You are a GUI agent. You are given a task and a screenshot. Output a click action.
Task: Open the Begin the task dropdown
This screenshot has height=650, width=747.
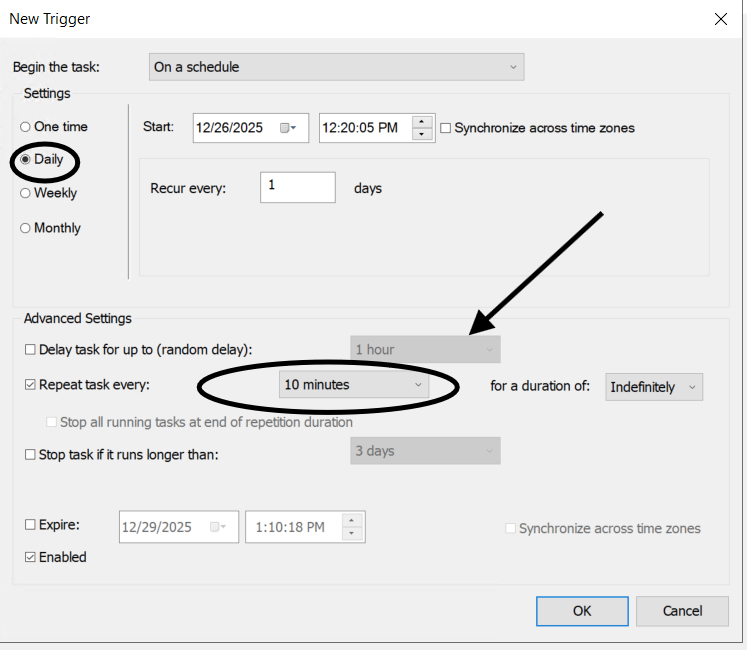[x=336, y=67]
